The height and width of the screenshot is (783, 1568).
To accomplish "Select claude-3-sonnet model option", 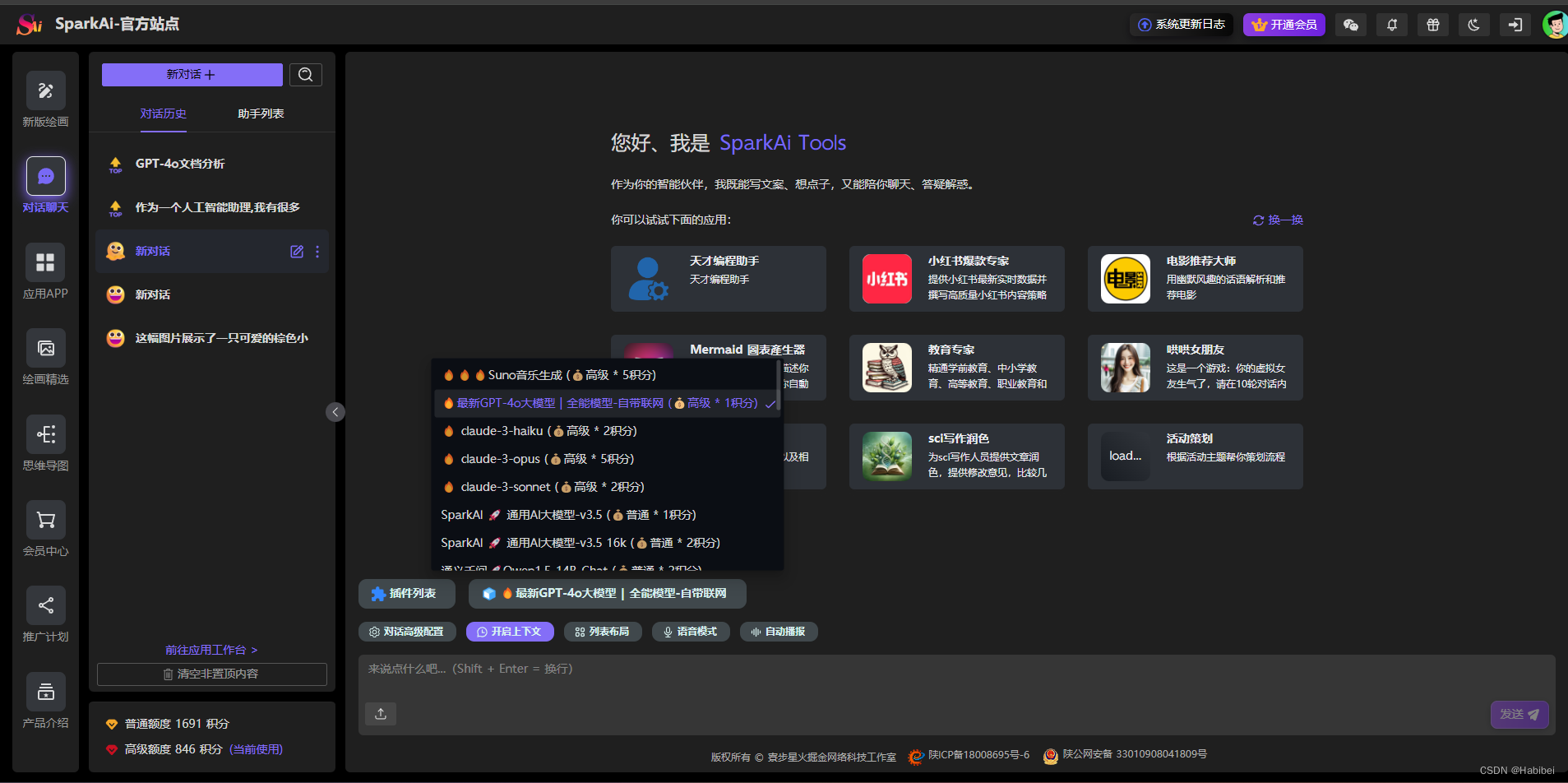I will click(x=605, y=487).
